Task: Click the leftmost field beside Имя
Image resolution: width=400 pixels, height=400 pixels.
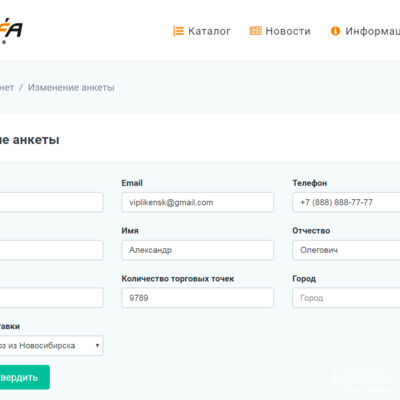Action: [51, 250]
